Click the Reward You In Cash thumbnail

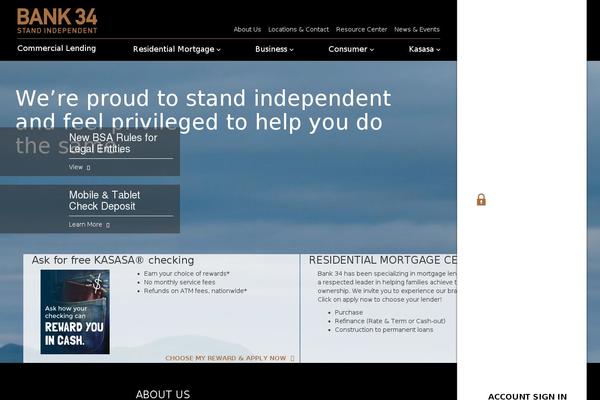(75, 312)
